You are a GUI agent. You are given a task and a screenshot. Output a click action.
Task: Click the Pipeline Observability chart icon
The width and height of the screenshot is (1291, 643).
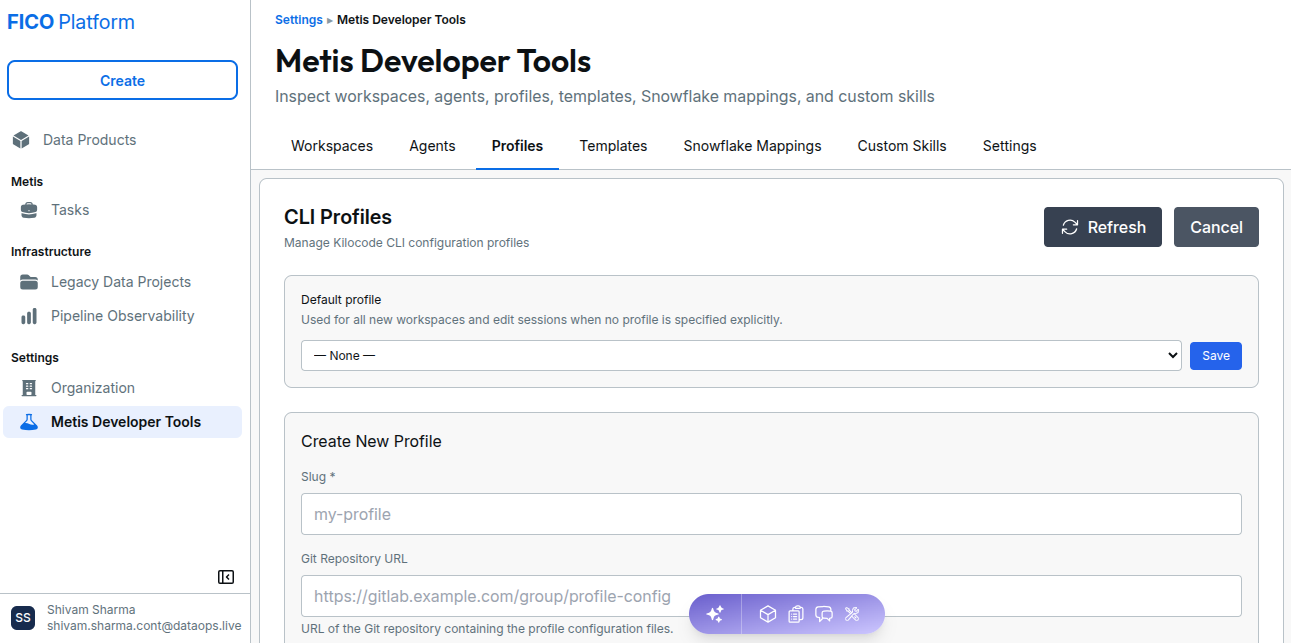(29, 316)
